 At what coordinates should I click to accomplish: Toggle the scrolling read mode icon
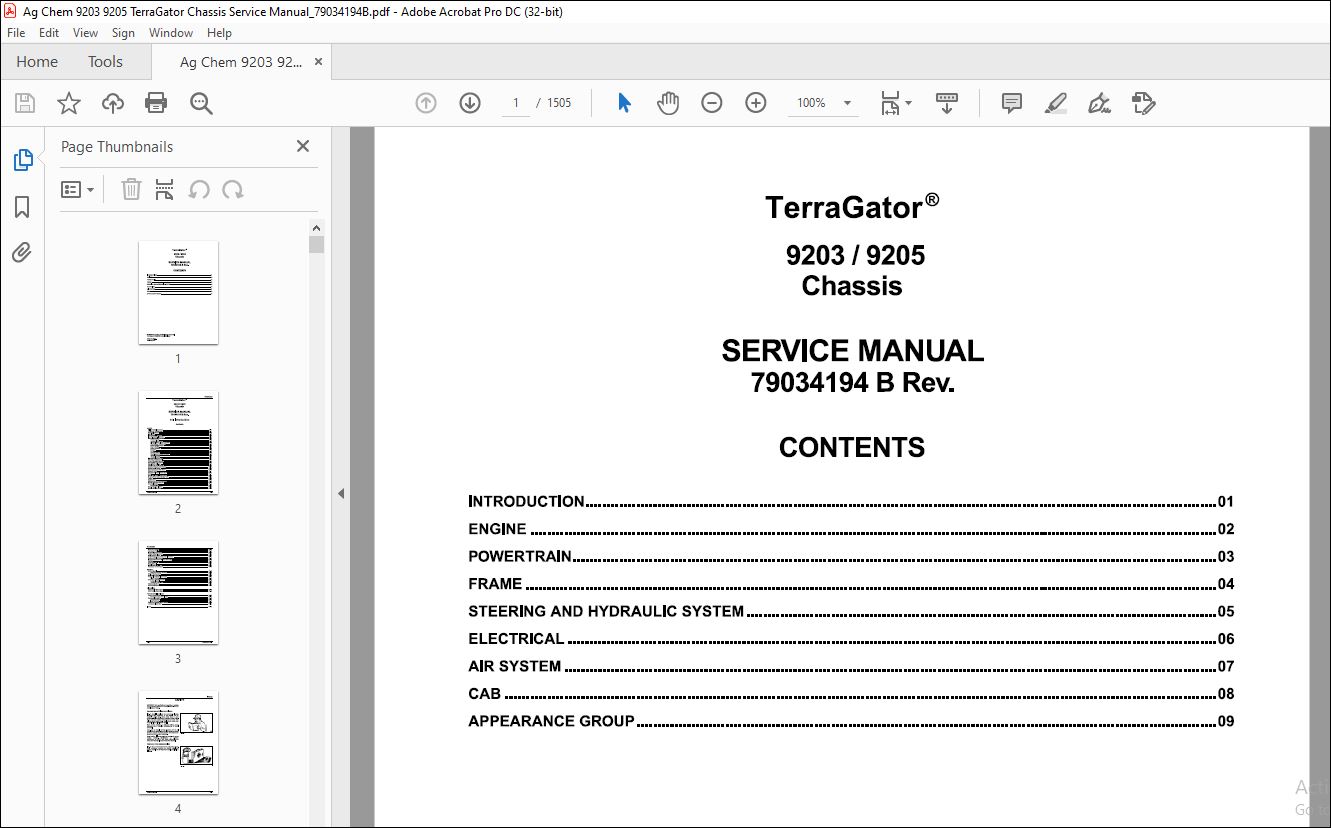[x=946, y=103]
